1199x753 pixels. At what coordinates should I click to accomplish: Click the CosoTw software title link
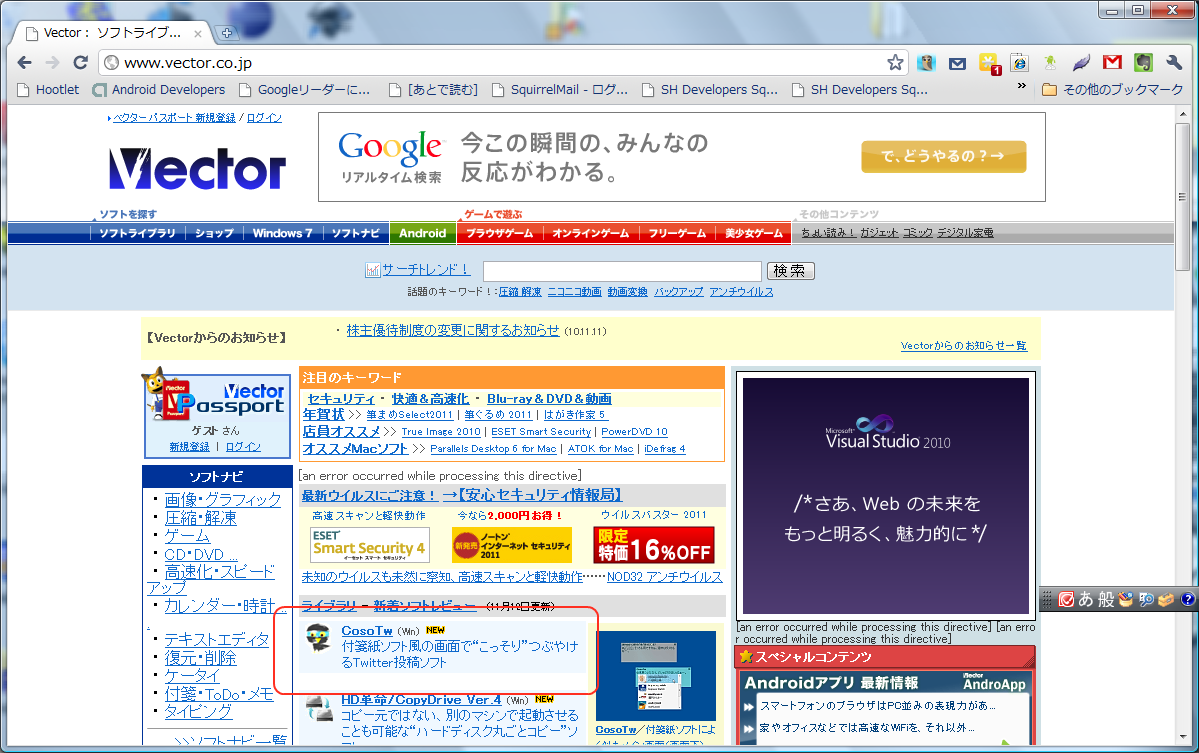(366, 631)
